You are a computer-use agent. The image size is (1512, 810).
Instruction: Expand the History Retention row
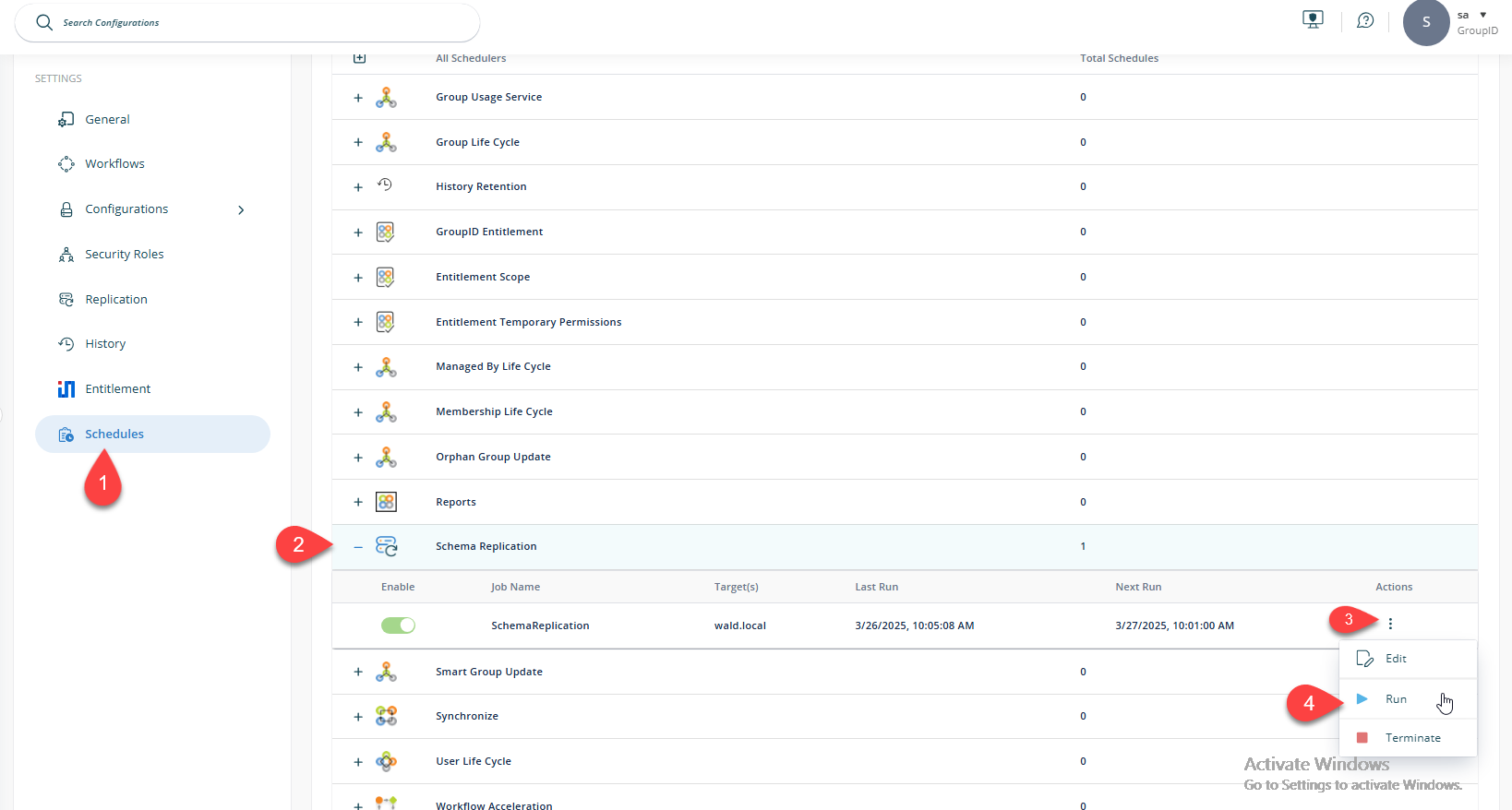358,187
